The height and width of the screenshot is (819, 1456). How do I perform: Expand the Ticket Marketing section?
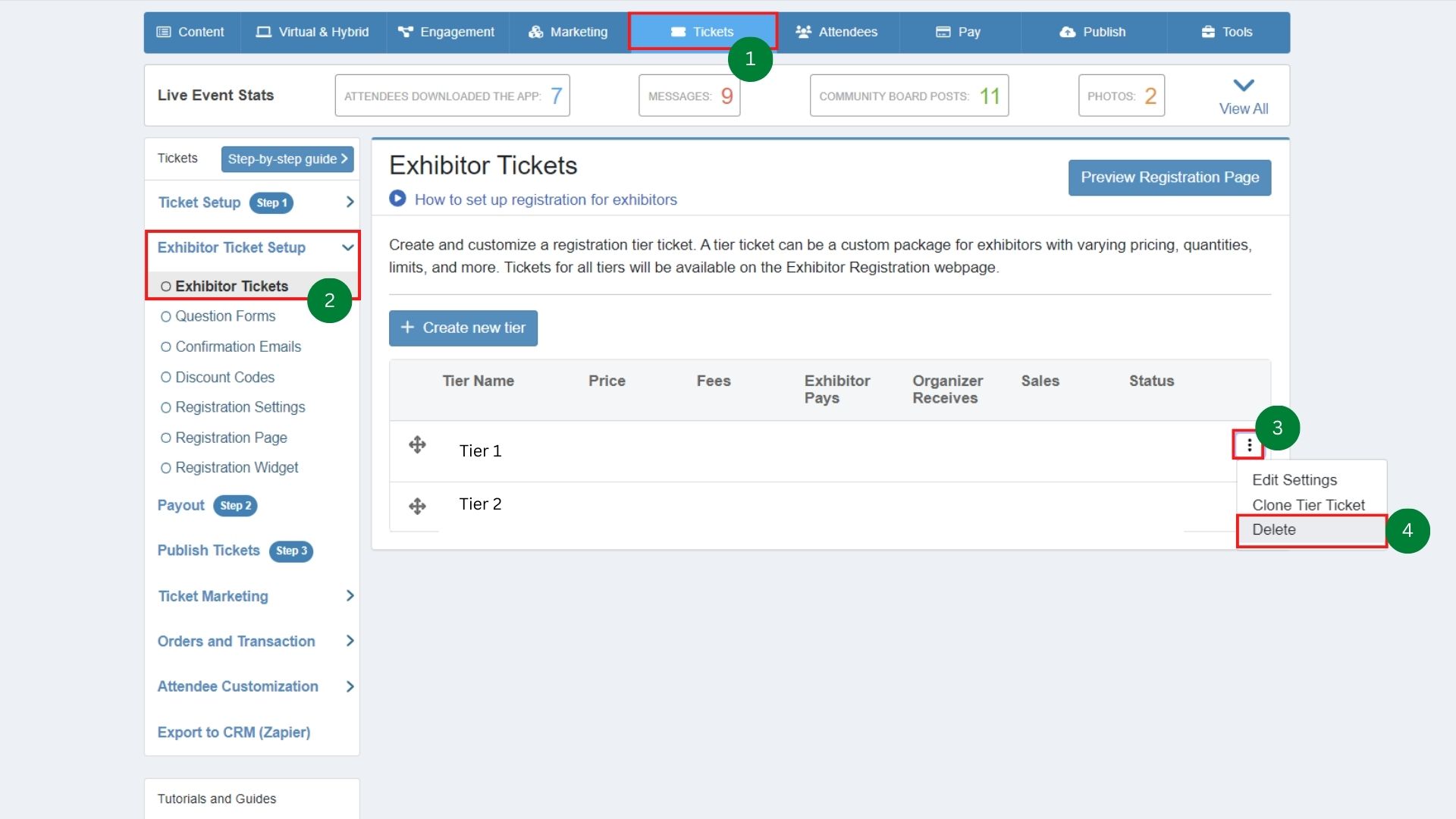tap(349, 596)
